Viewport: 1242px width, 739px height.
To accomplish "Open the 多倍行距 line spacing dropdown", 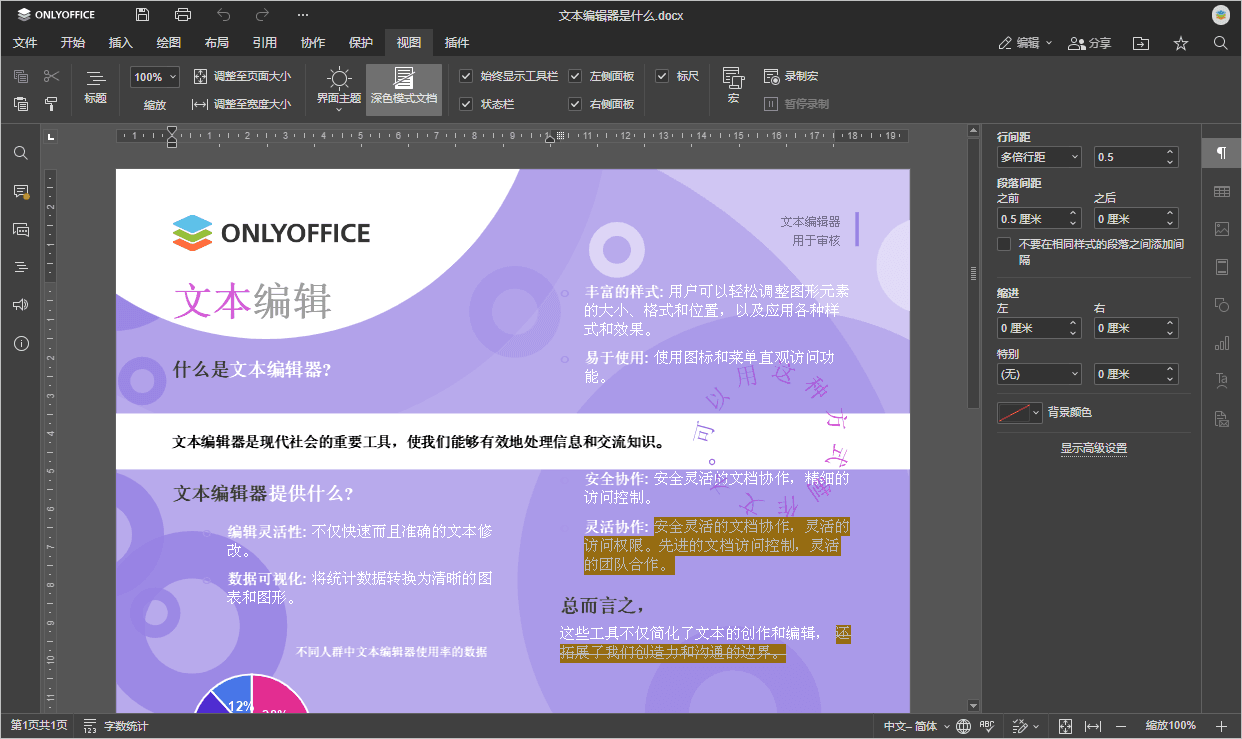I will click(1038, 156).
